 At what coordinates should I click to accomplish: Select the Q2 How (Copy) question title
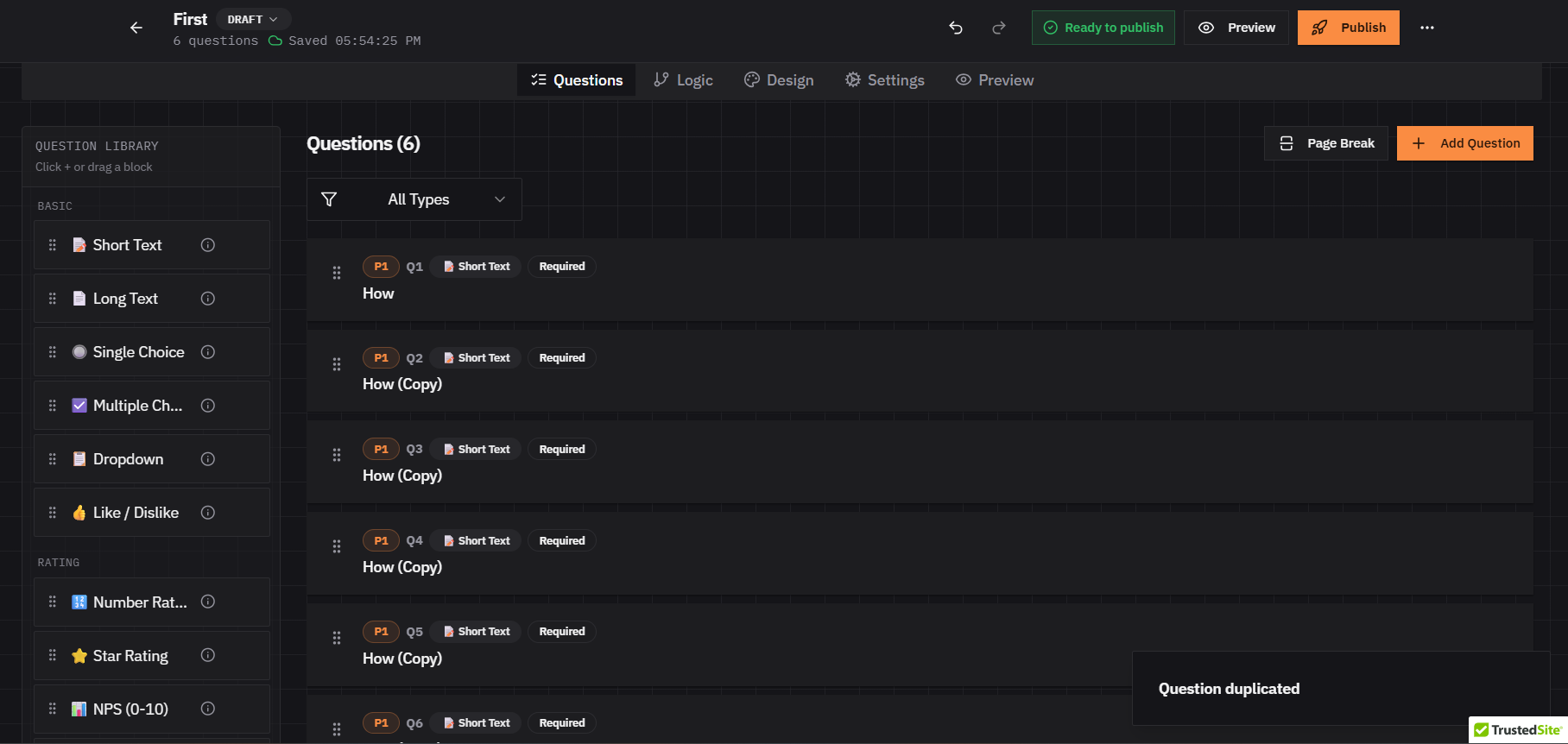pos(402,384)
